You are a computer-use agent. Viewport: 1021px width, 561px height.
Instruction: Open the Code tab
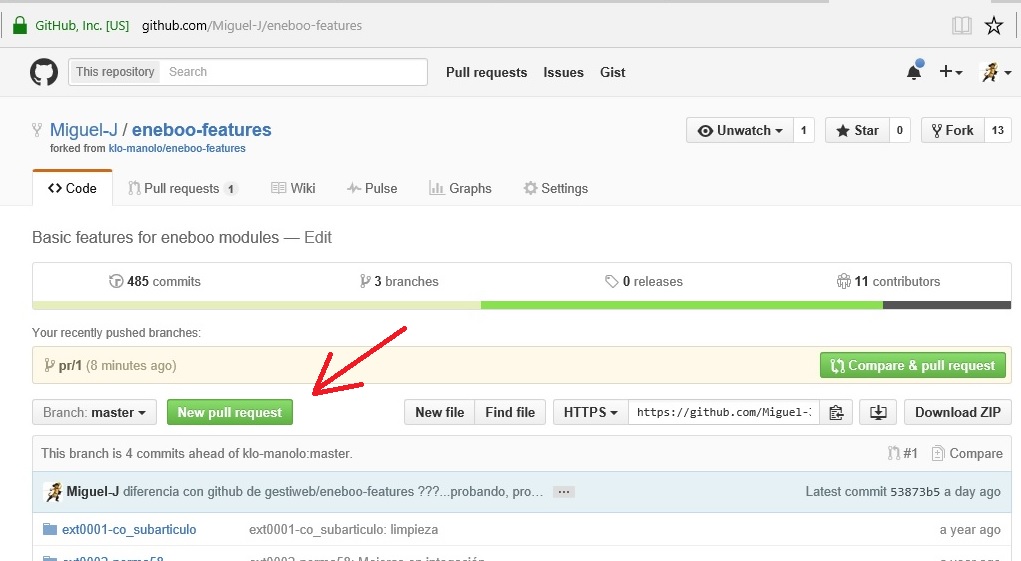click(x=72, y=188)
